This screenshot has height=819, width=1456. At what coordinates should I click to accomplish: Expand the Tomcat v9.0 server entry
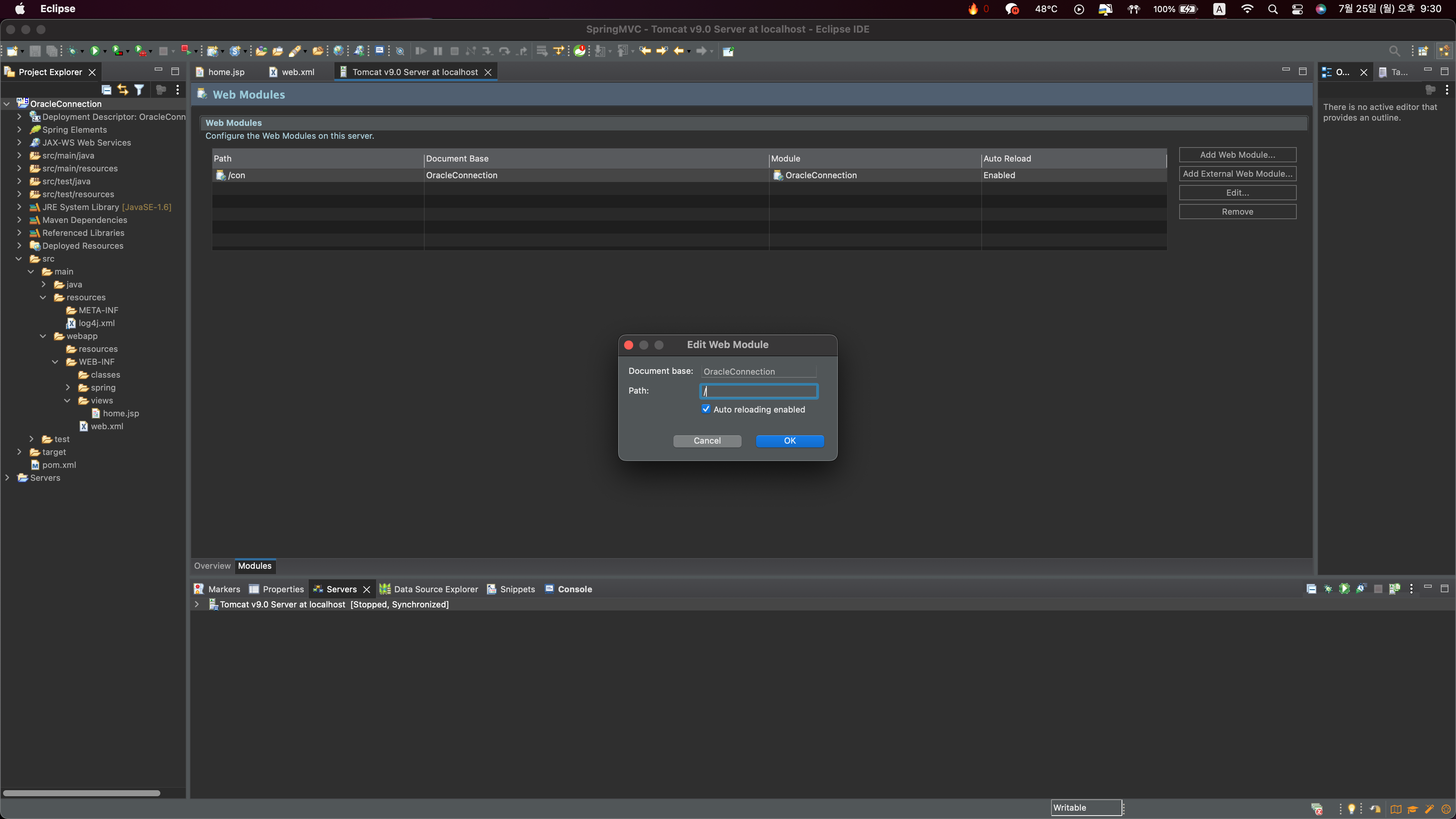[x=197, y=604]
